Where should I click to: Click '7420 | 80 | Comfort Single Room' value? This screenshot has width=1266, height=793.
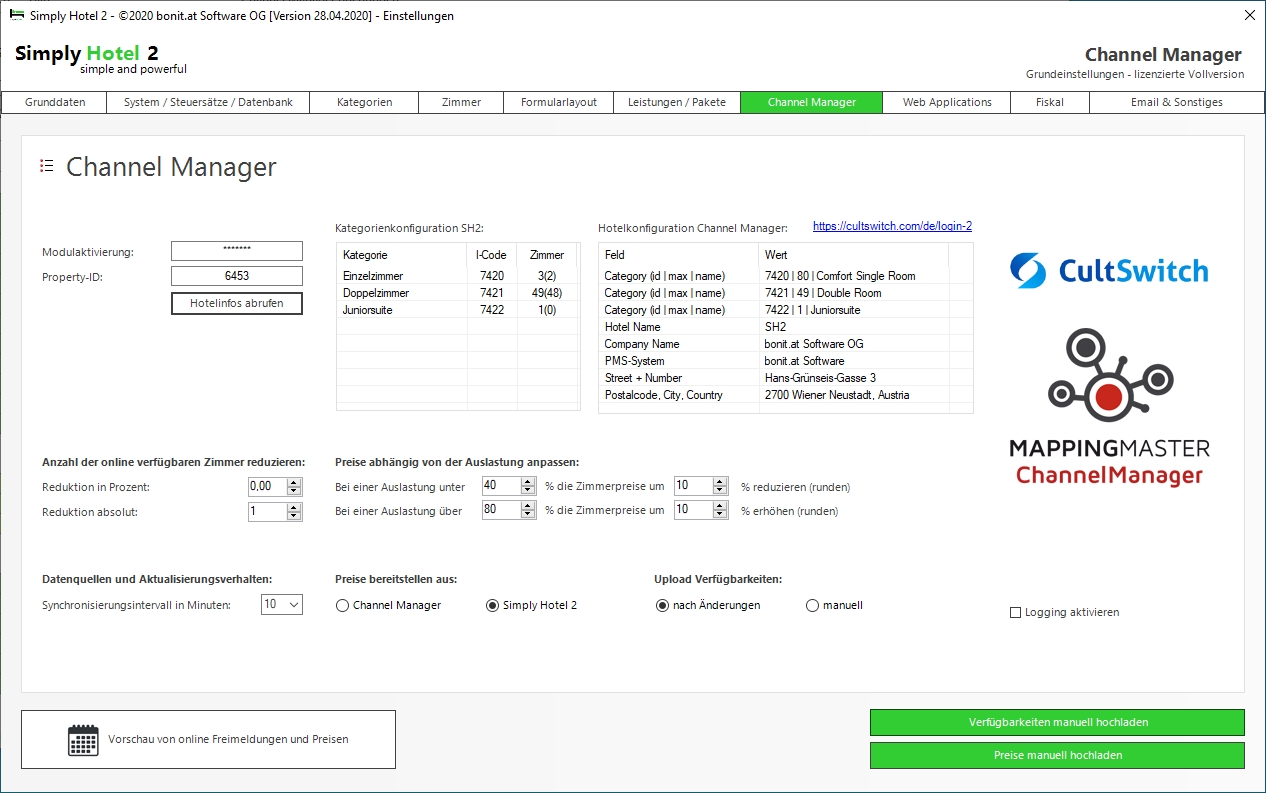pyautogui.click(x=840, y=276)
